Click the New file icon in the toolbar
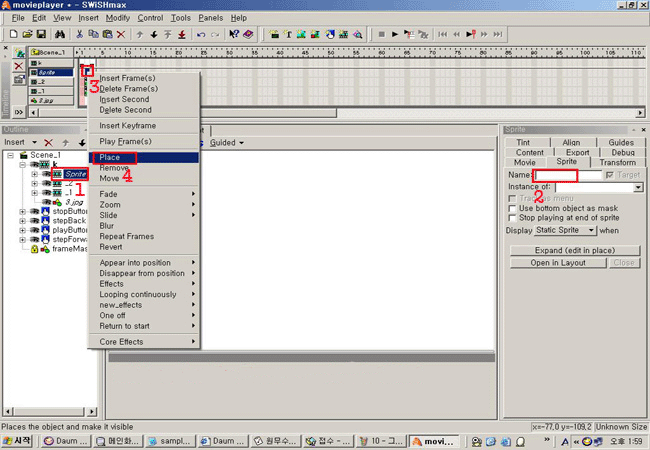This screenshot has height=450, width=650. point(13,34)
